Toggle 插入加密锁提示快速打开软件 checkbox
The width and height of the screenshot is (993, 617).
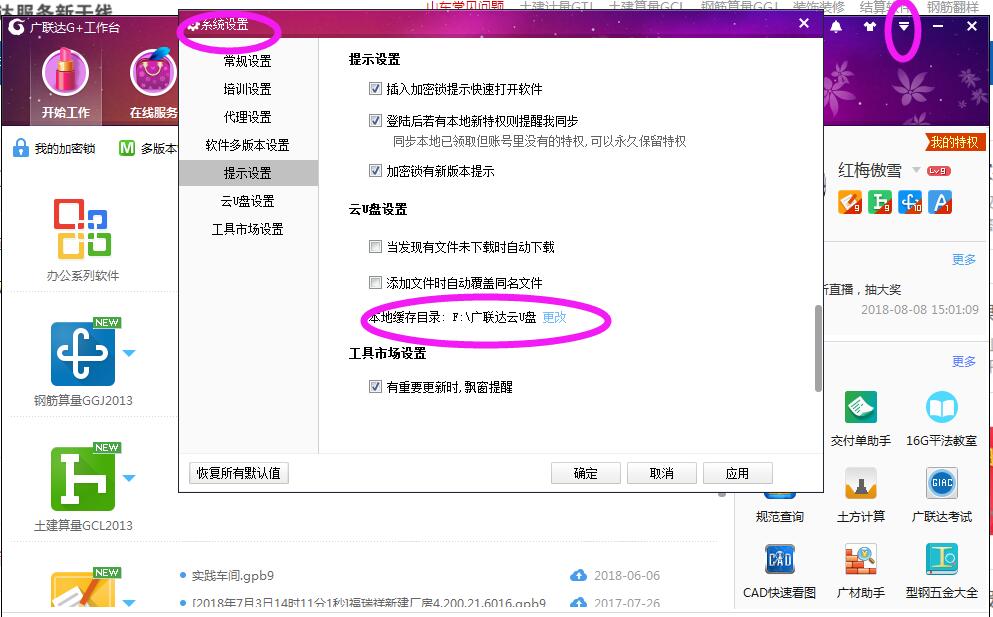375,89
